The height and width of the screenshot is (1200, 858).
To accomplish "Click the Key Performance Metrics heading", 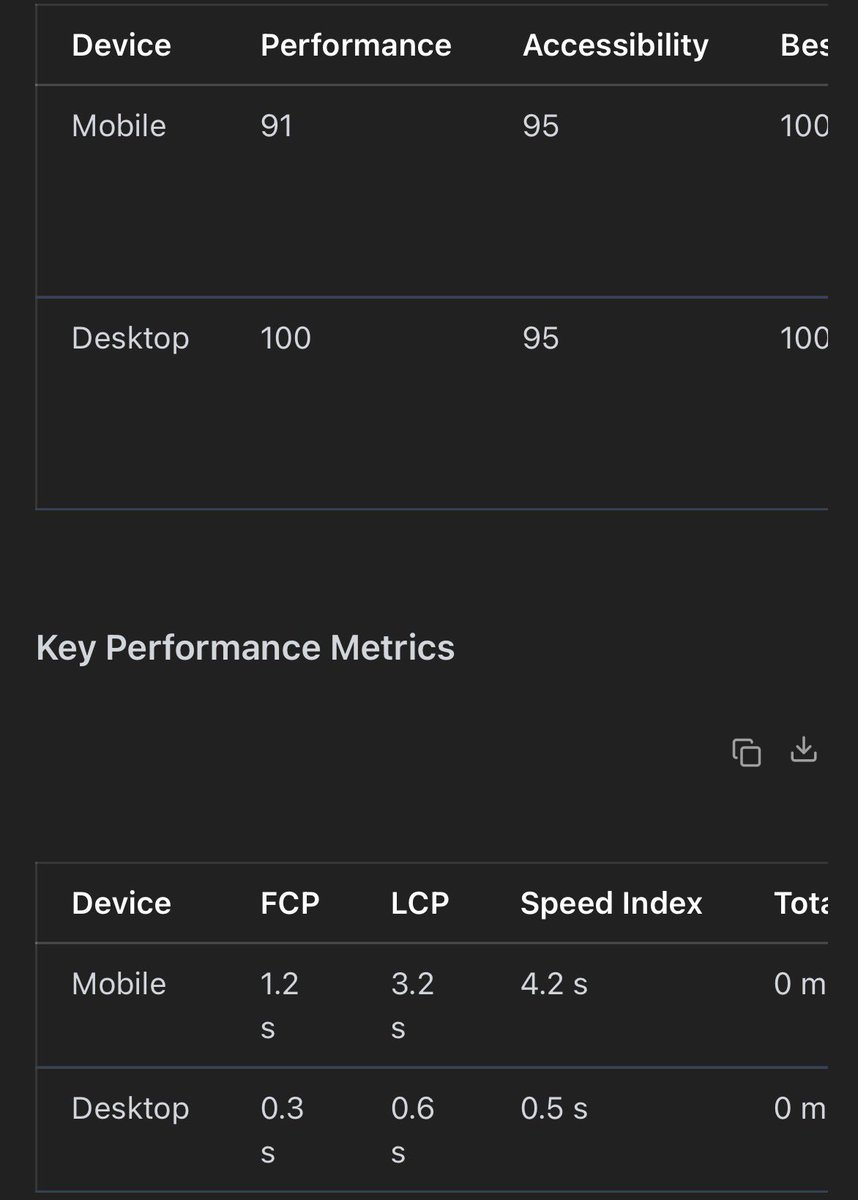I will pos(245,648).
